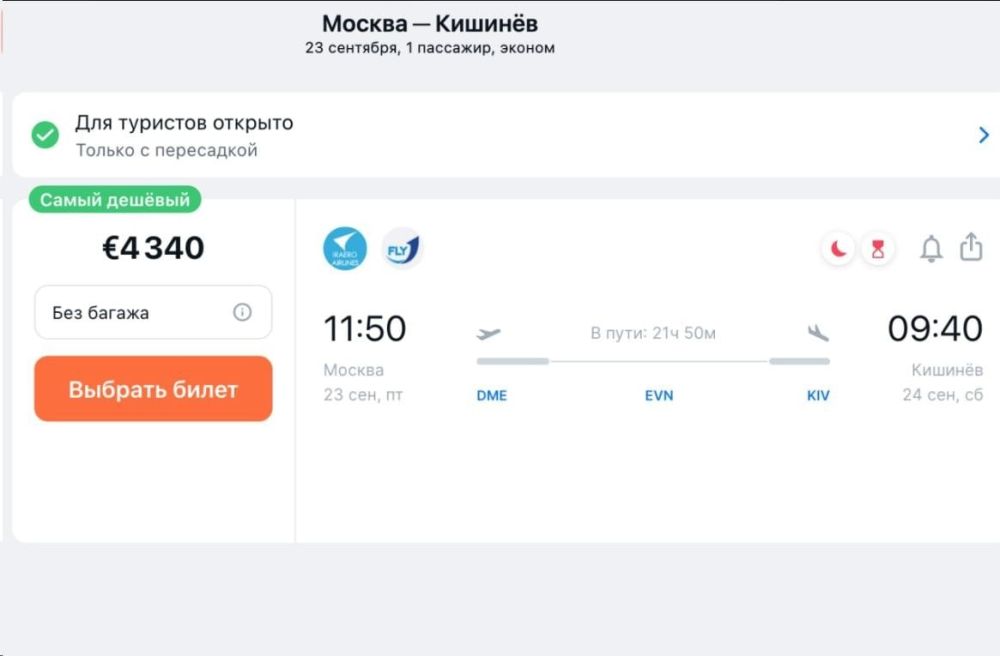Click the IrAero Airlines logo icon
Viewport: 1000px width, 656px height.
click(345, 248)
